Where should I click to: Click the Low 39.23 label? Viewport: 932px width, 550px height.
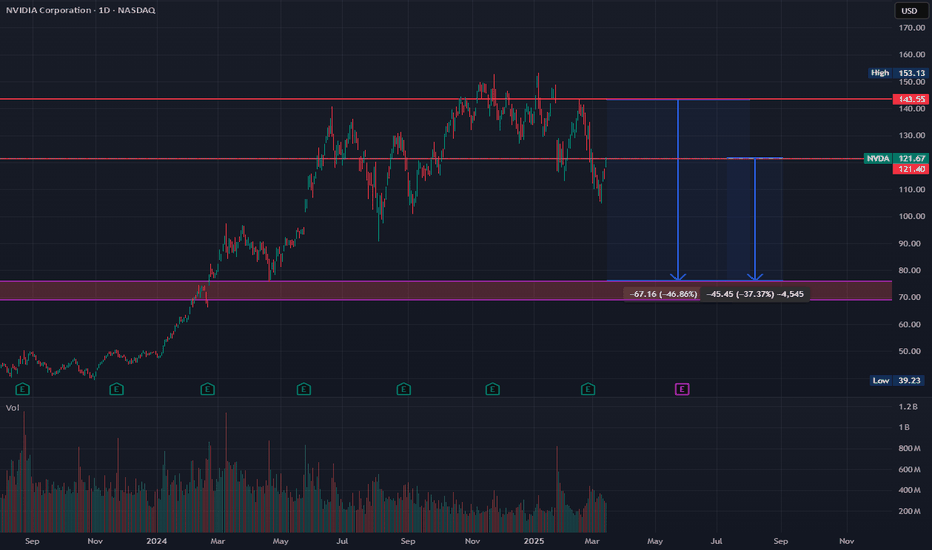(898, 380)
